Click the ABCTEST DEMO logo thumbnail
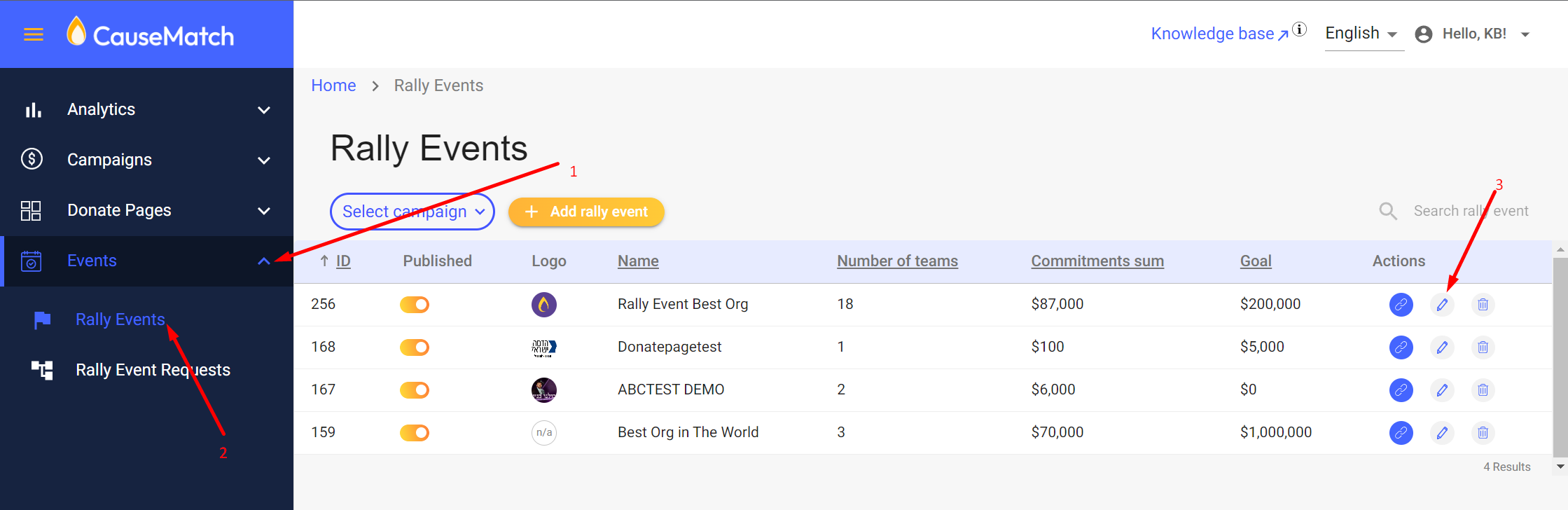This screenshot has width=1568, height=510. [x=544, y=390]
